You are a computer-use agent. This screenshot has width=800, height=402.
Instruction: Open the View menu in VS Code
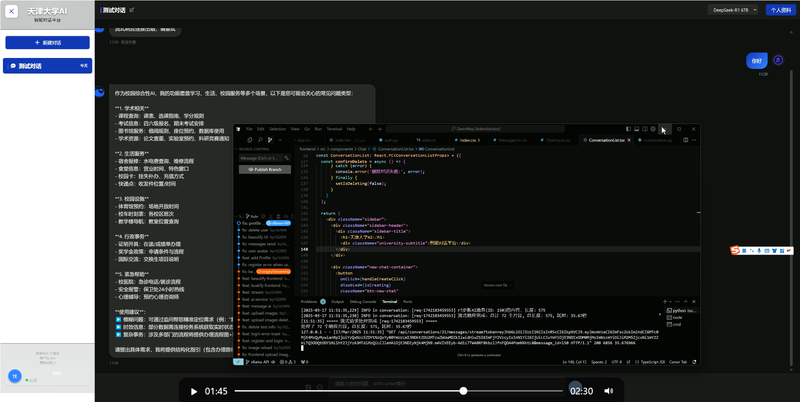295,129
